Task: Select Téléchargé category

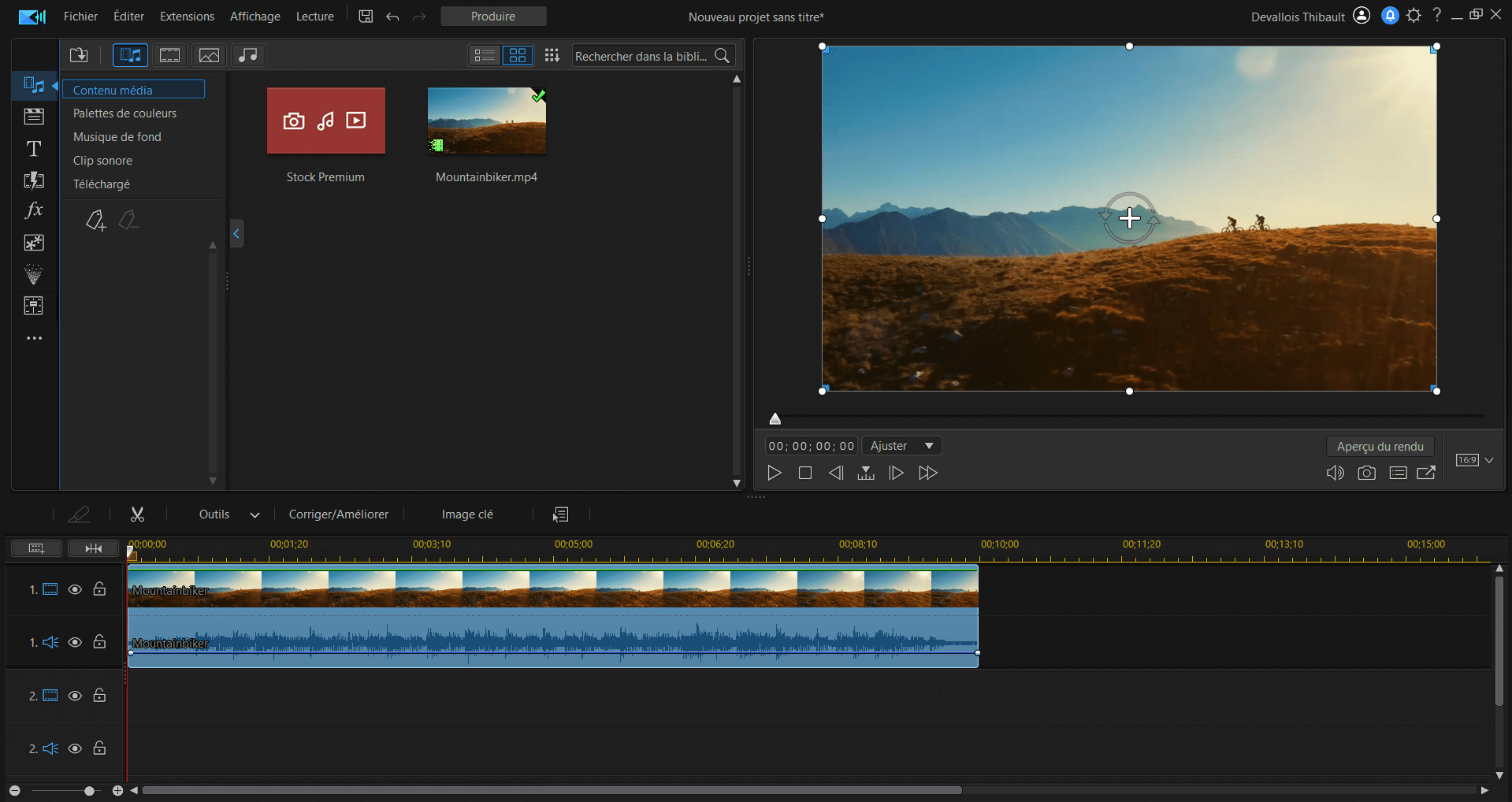Action: [x=102, y=184]
